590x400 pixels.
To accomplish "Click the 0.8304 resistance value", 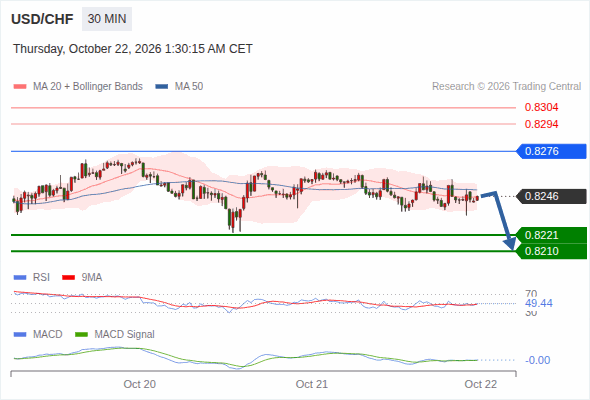I will tap(541, 108).
